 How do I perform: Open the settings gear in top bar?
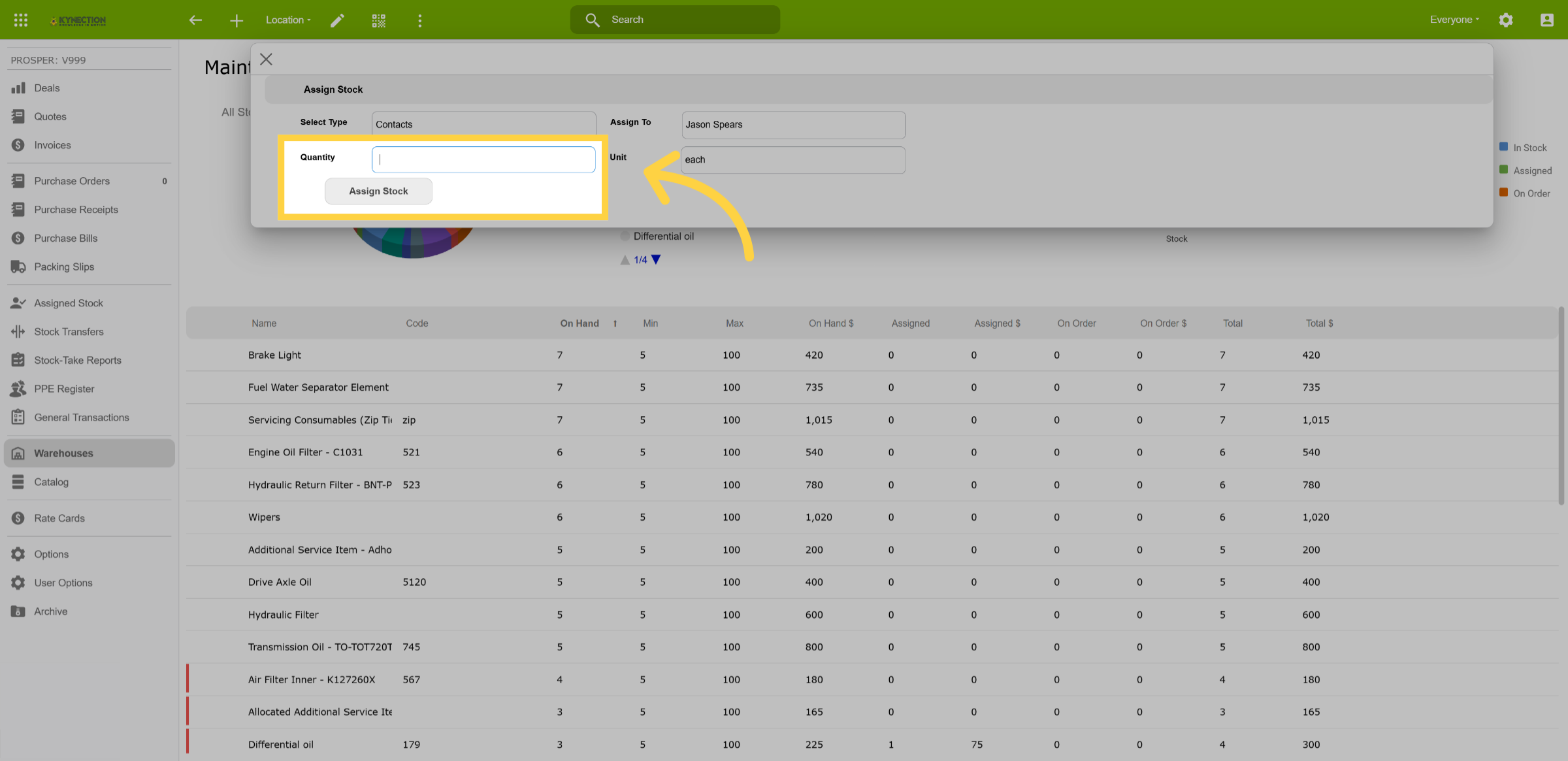pyautogui.click(x=1506, y=20)
